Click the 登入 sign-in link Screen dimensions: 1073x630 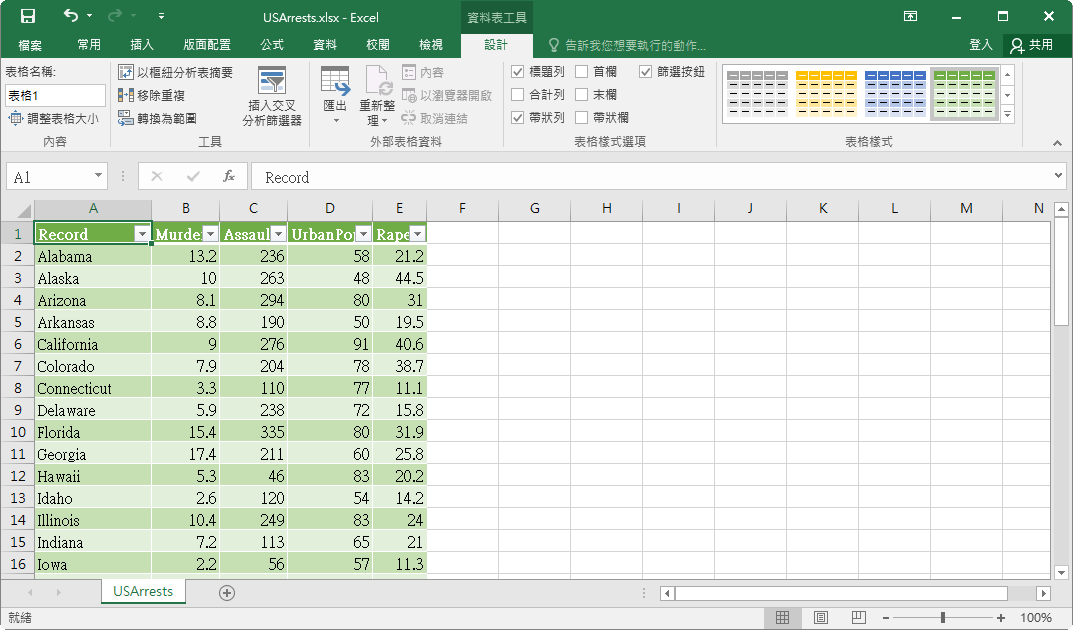click(x=981, y=45)
